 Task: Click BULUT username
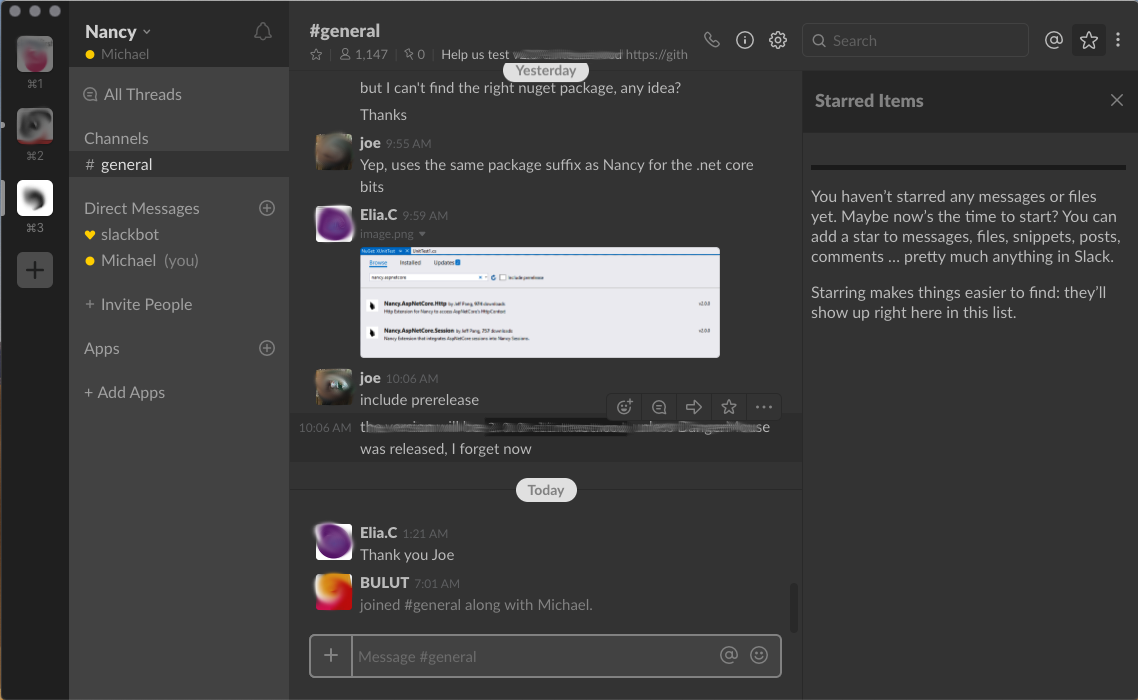tap(384, 582)
